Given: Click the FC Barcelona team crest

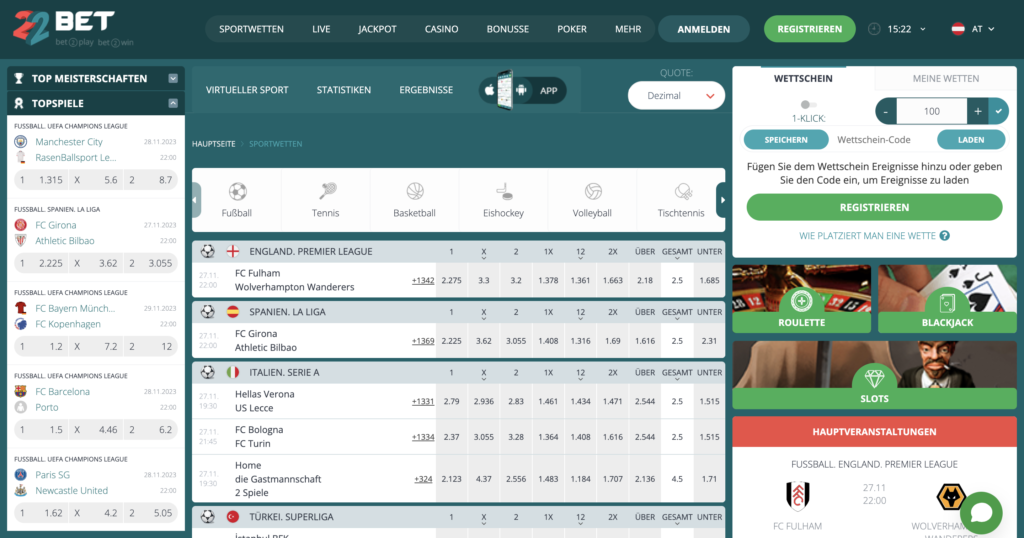Looking at the screenshot, I should [x=21, y=392].
